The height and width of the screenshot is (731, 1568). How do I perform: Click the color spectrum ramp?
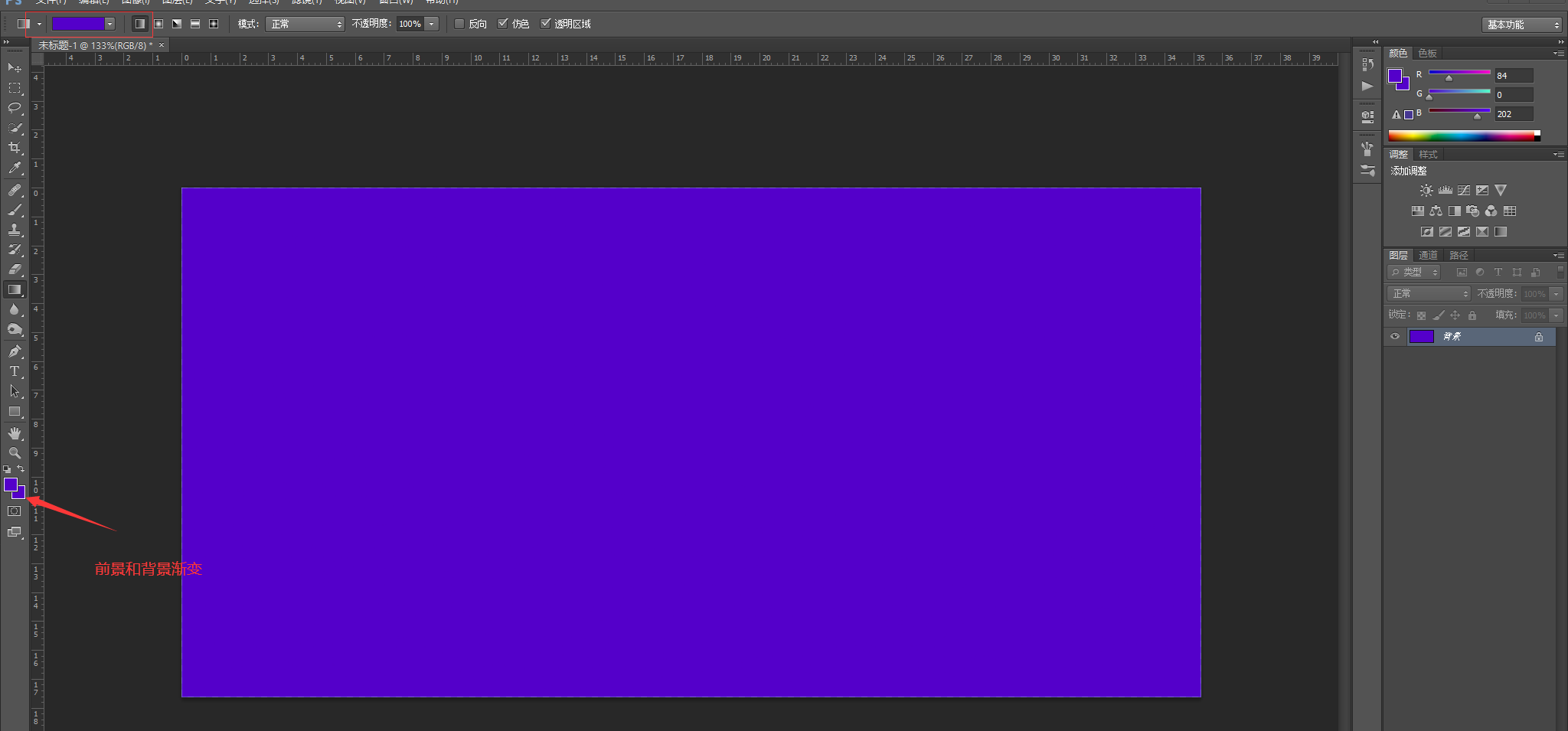[x=1464, y=136]
